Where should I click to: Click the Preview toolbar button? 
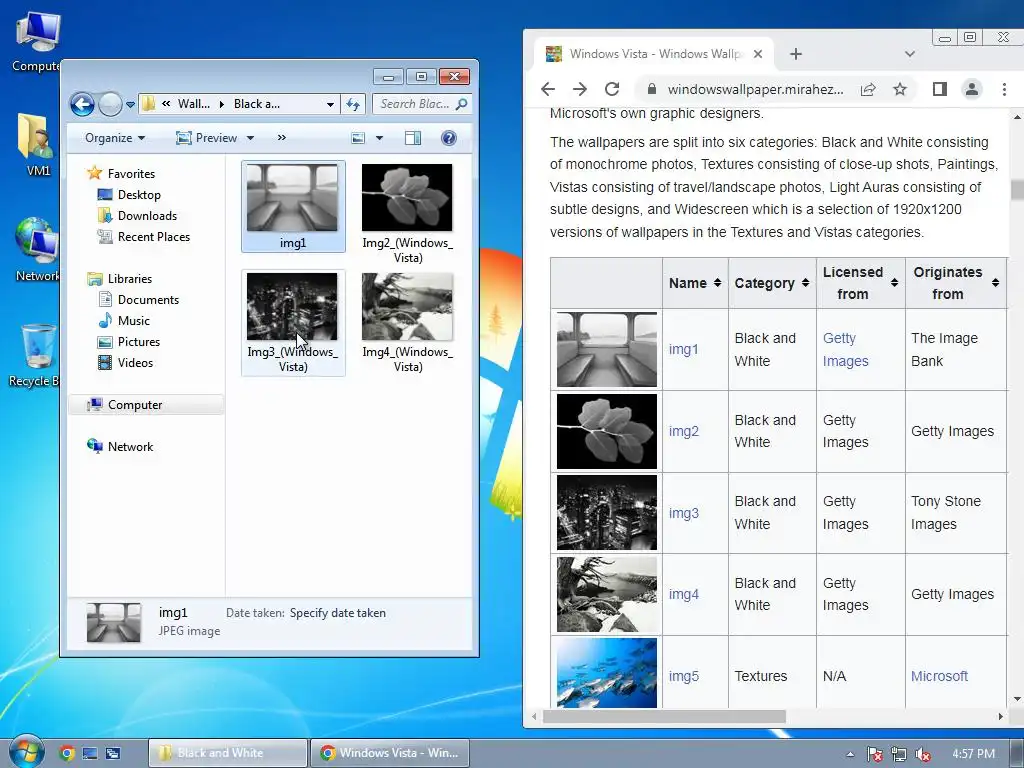coord(206,138)
